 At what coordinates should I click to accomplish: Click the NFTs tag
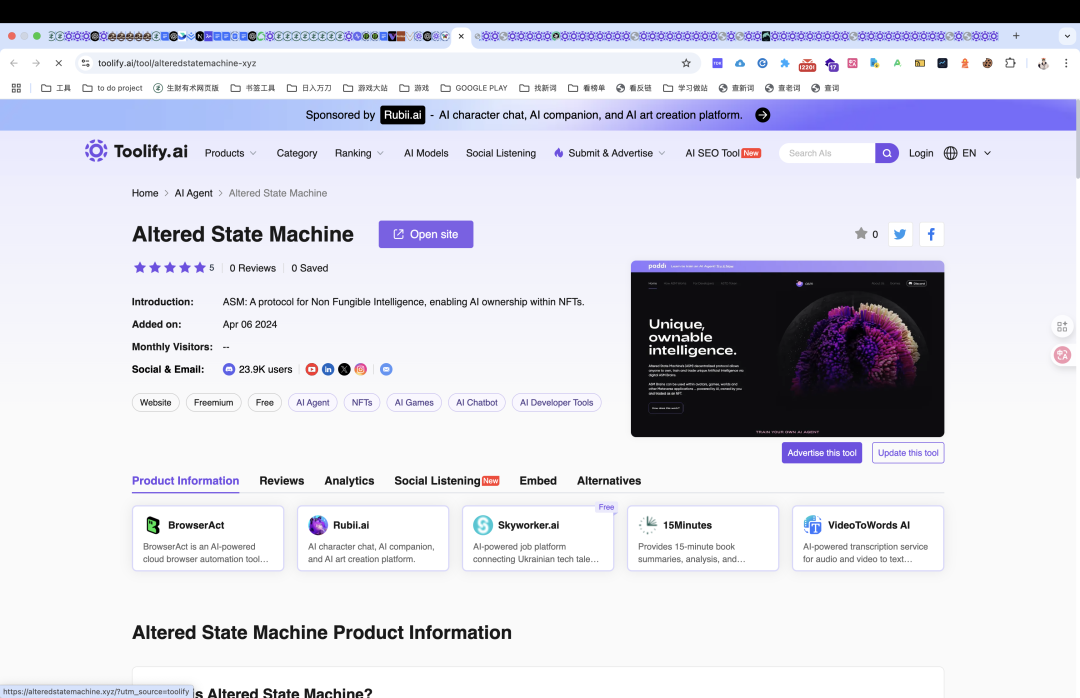click(362, 402)
